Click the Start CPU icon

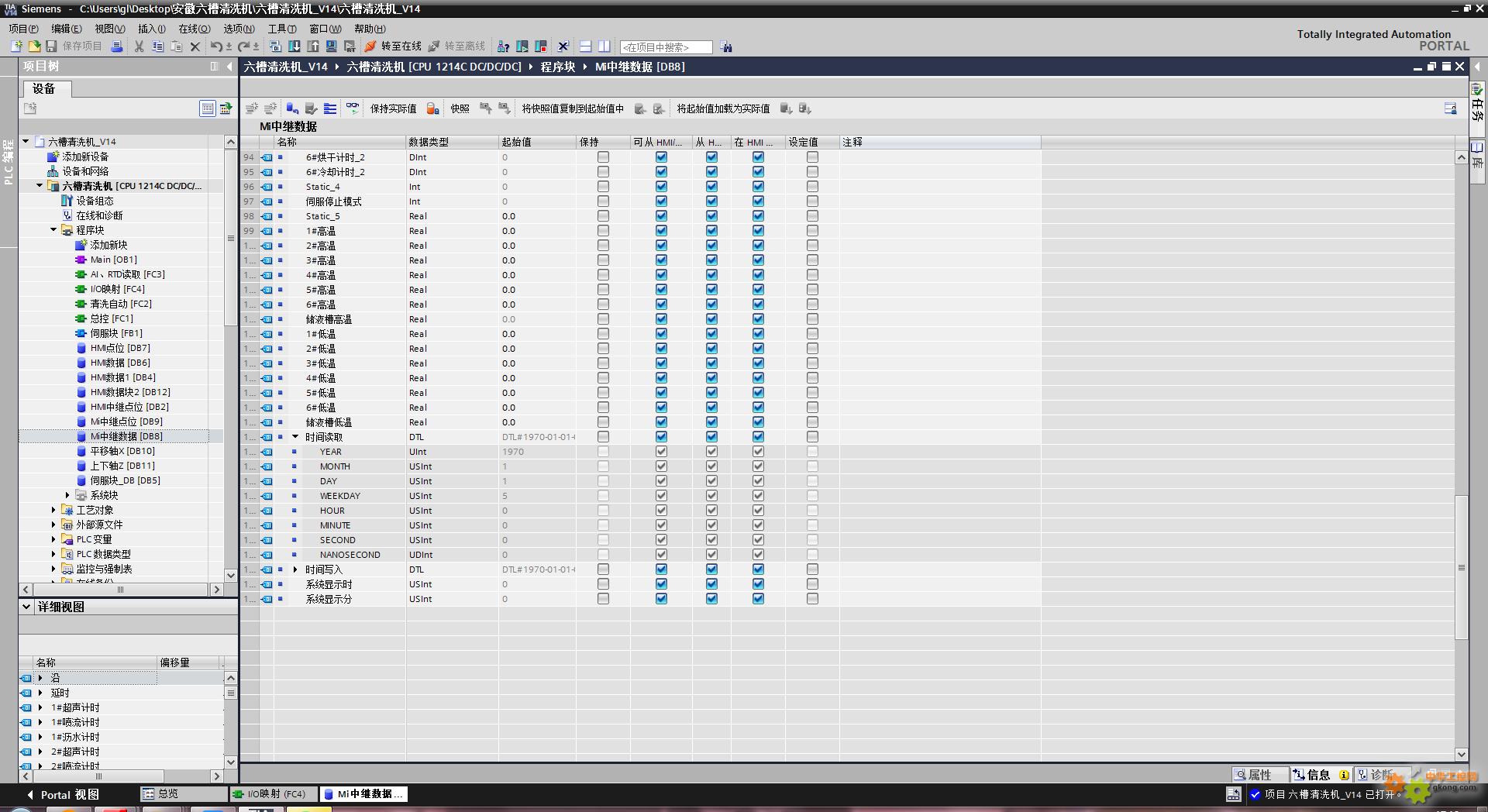522,46
